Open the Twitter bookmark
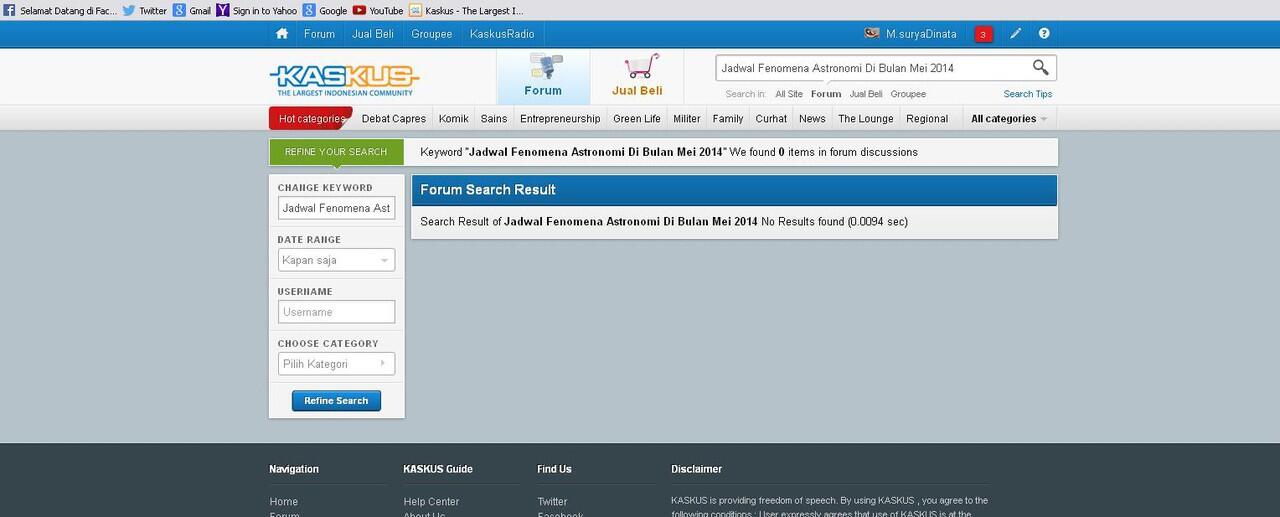Viewport: 1280px width, 517px height. click(145, 10)
